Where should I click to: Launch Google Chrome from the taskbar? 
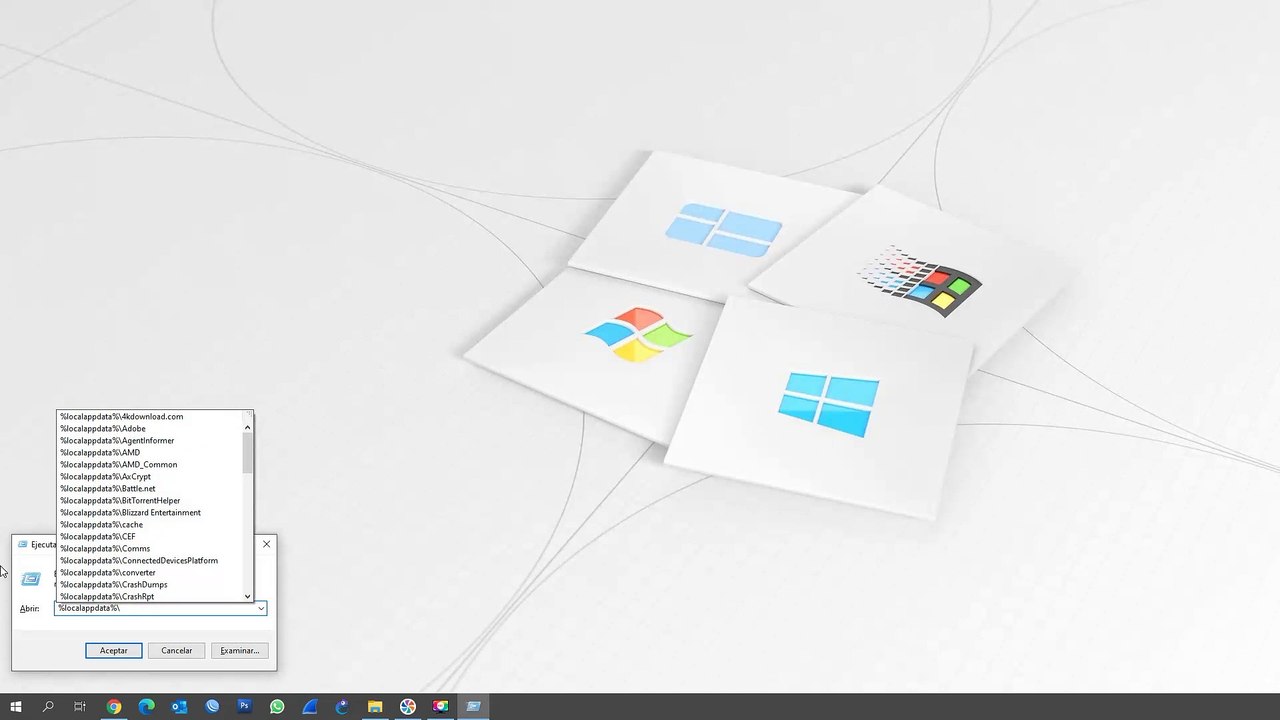pyautogui.click(x=114, y=707)
